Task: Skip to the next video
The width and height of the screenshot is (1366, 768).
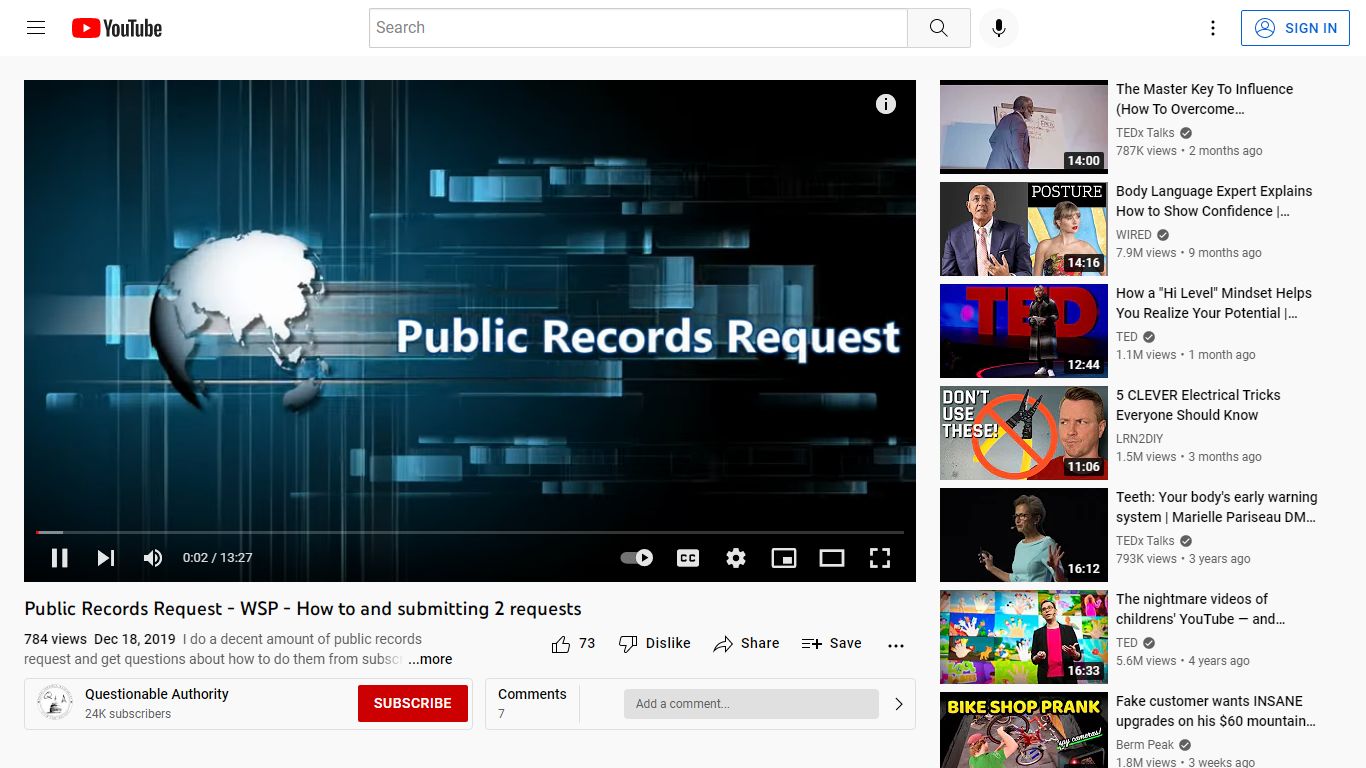Action: [x=106, y=558]
